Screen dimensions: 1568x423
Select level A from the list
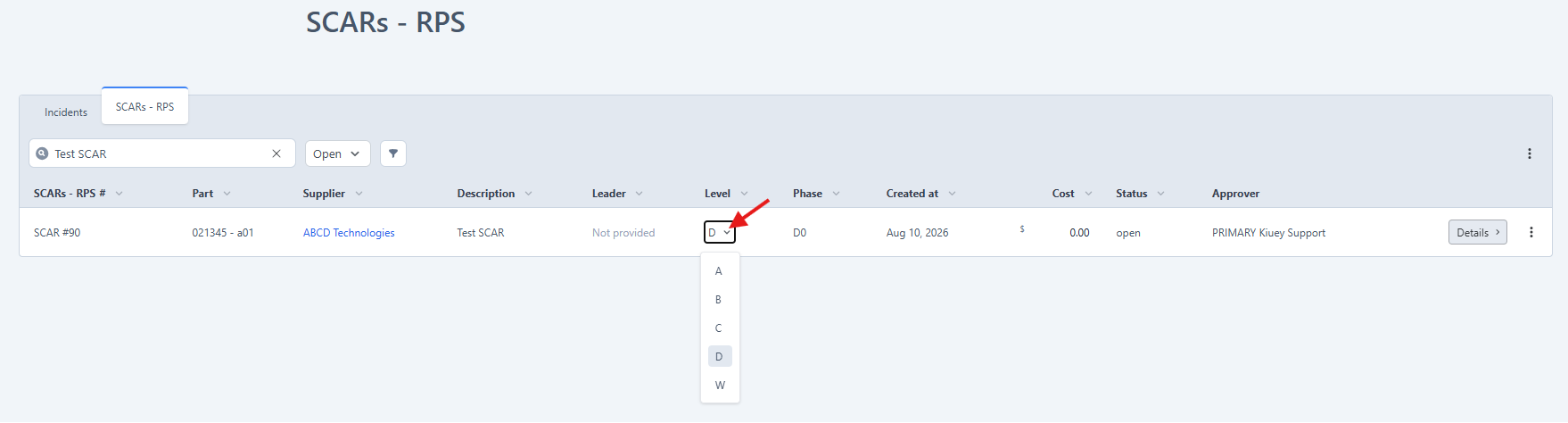coord(720,271)
